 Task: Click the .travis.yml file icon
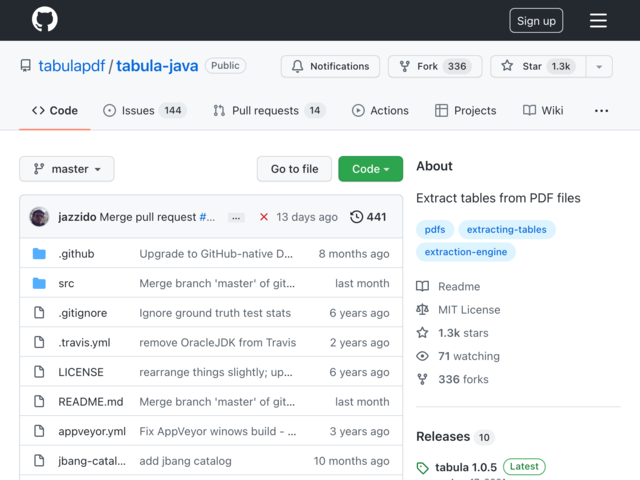[39, 342]
